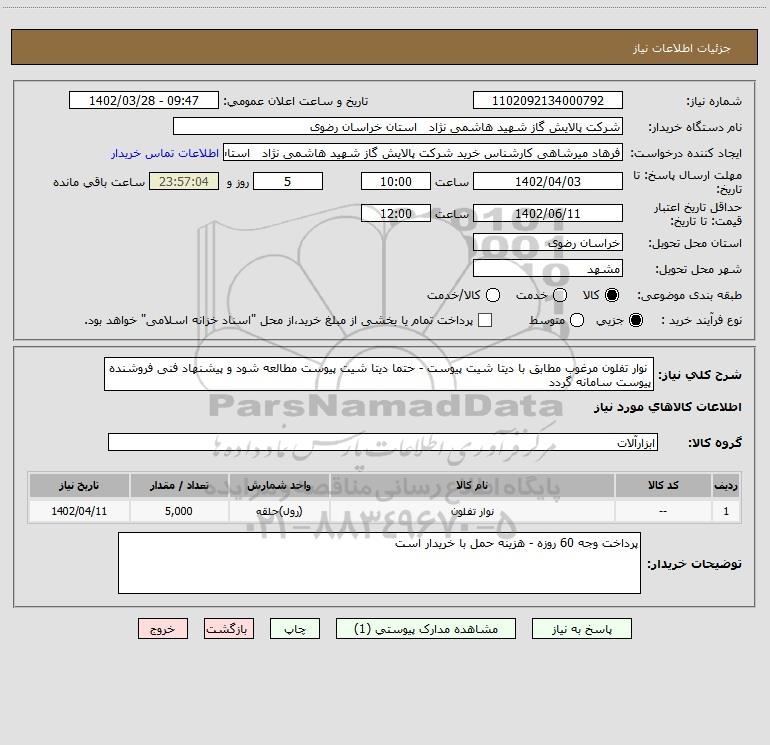This screenshot has height=745, width=770.
Task: Select the خدمت radio button
Action: (560, 295)
